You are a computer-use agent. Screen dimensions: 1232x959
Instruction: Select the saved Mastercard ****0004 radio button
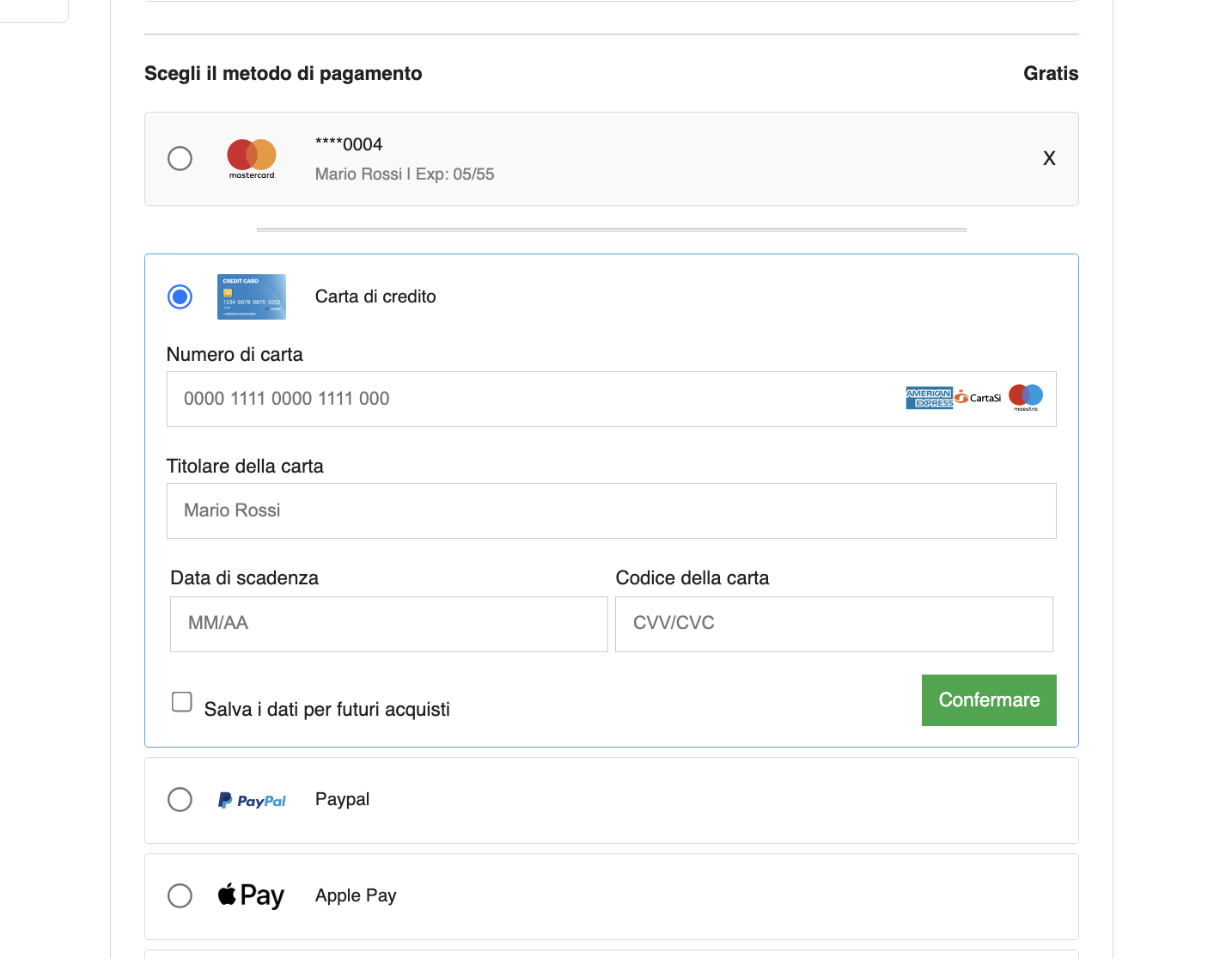pyautogui.click(x=180, y=158)
